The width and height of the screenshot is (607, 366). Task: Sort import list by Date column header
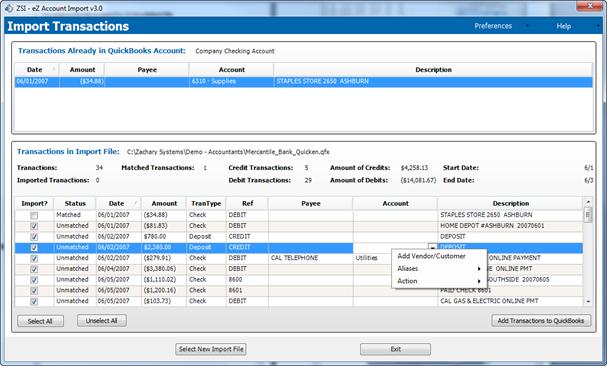pos(118,203)
